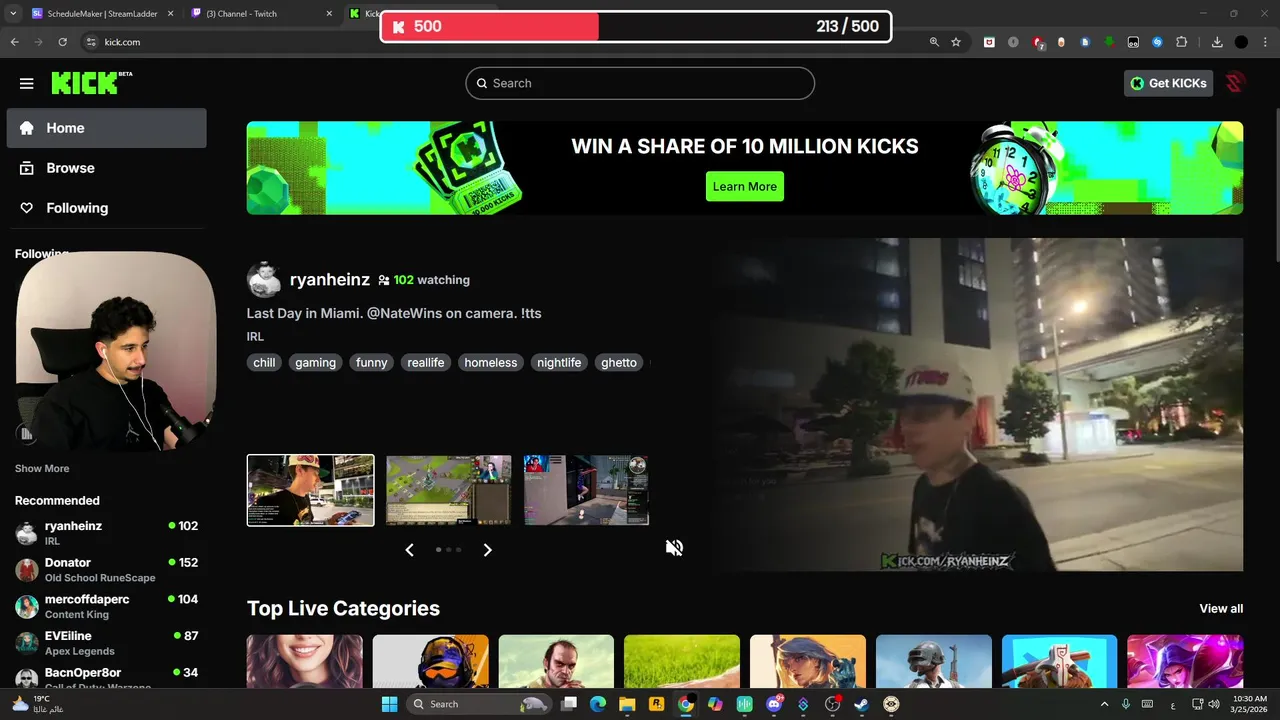Open the Kick hamburger sidebar menu
1280x720 pixels.
pos(27,84)
